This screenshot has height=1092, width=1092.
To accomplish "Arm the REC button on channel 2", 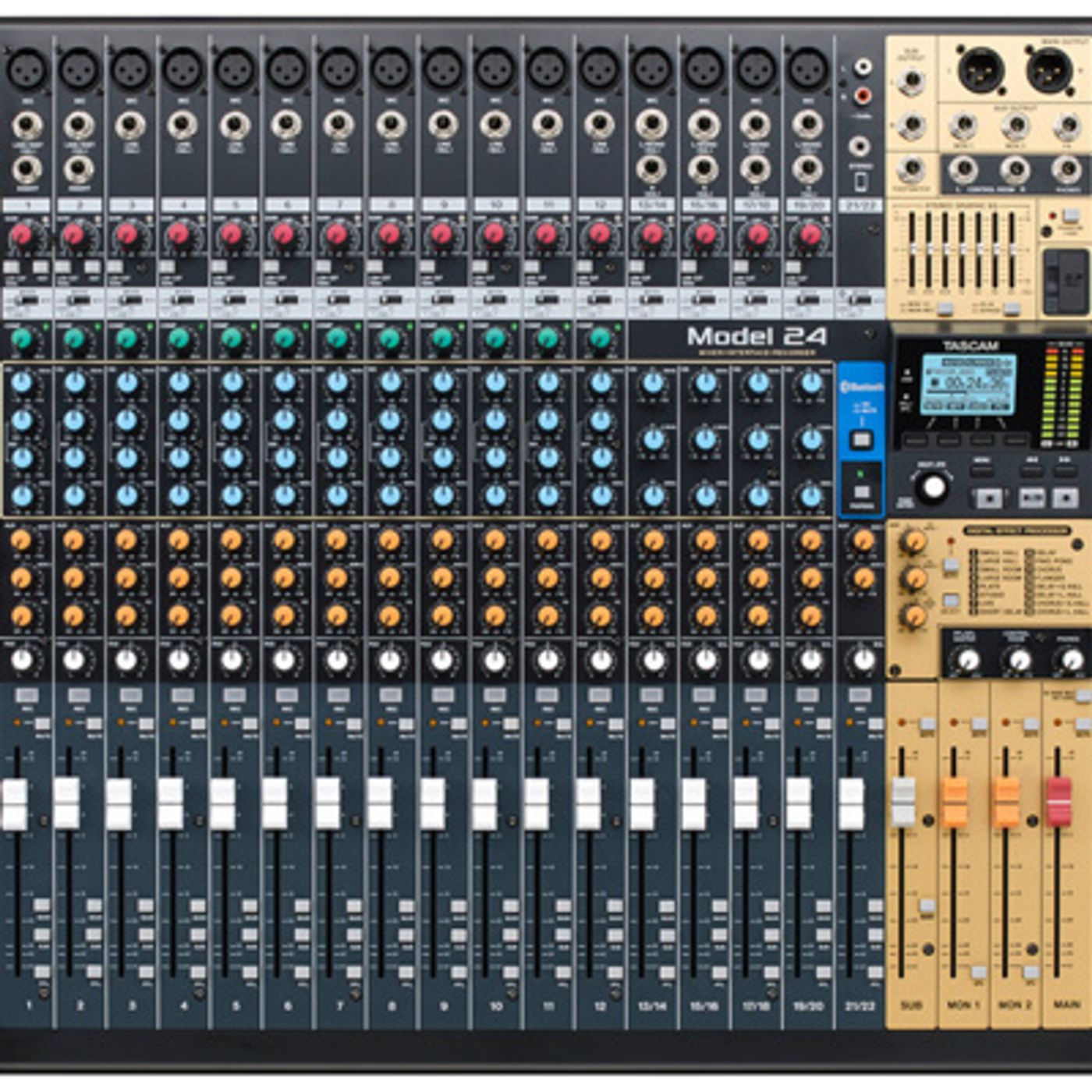I will pos(79,694).
